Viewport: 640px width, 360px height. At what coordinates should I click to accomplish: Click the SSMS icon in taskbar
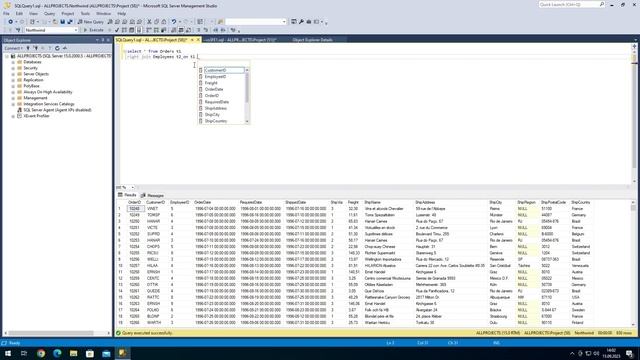pyautogui.click(x=122, y=353)
